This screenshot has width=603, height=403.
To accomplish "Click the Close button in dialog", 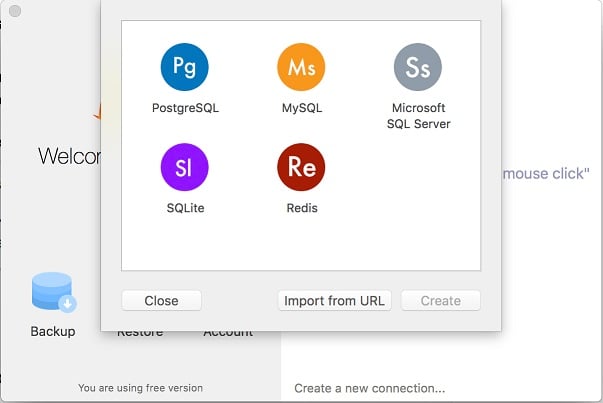I will [162, 300].
